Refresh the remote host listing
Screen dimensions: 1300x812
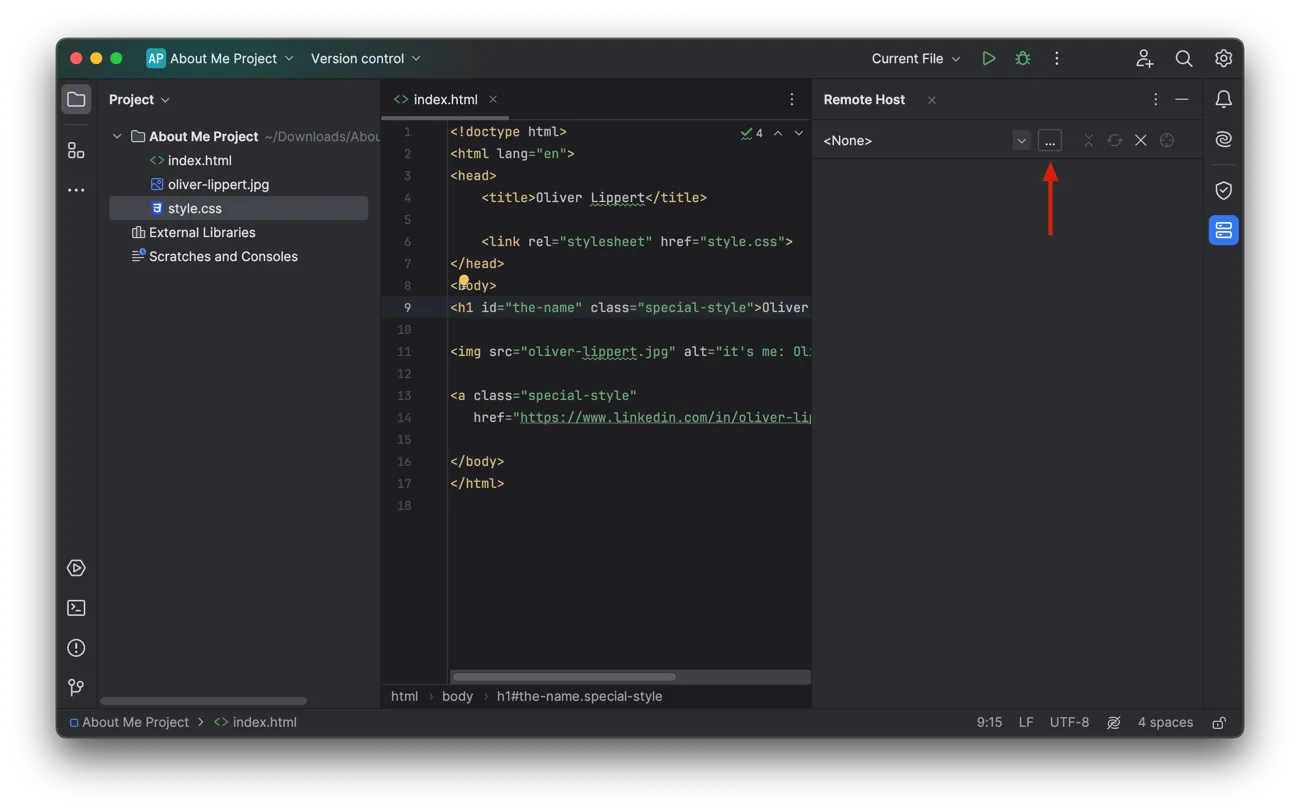click(1114, 140)
